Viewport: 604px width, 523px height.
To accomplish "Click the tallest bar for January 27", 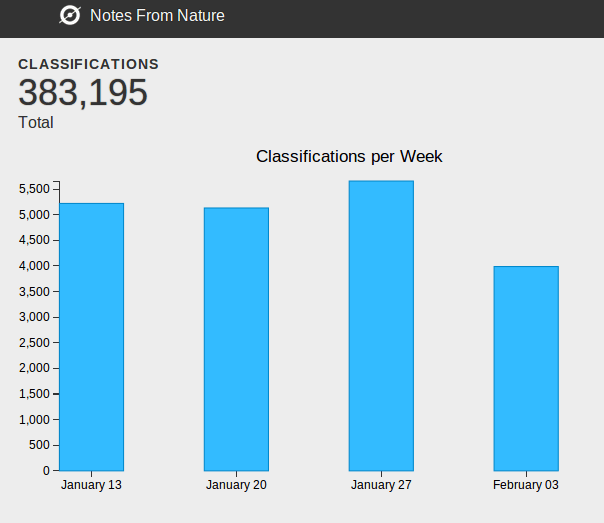I will pyautogui.click(x=381, y=326).
